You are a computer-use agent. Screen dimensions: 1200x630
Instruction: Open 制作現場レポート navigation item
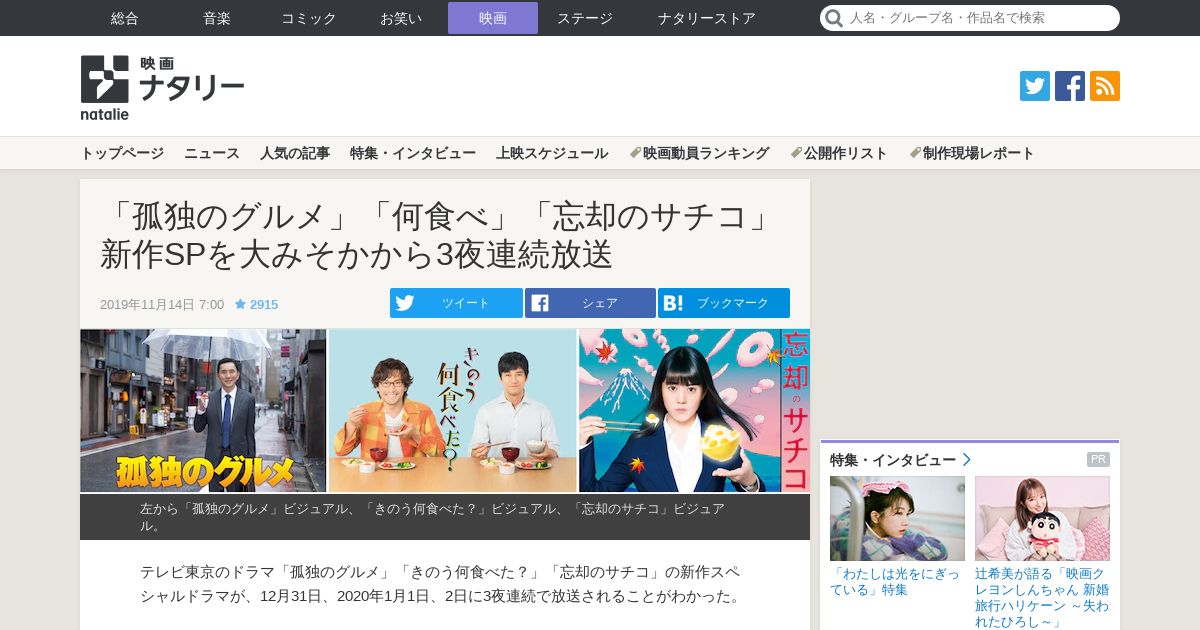(972, 153)
